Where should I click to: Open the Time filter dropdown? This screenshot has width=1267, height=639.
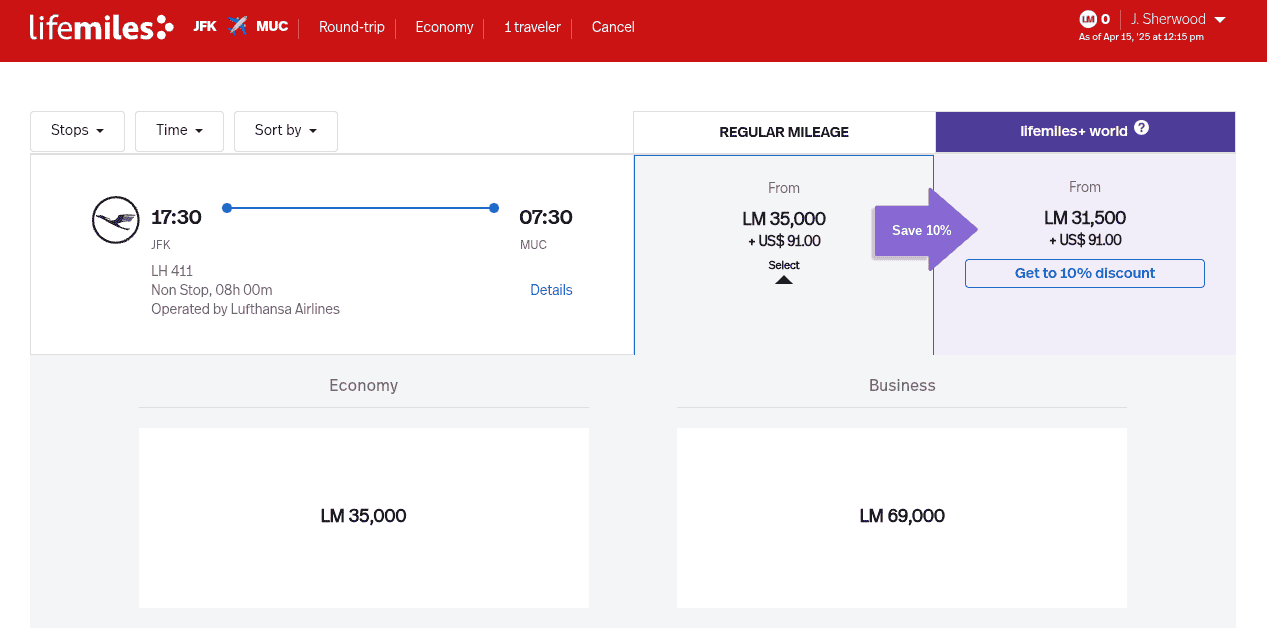point(179,131)
